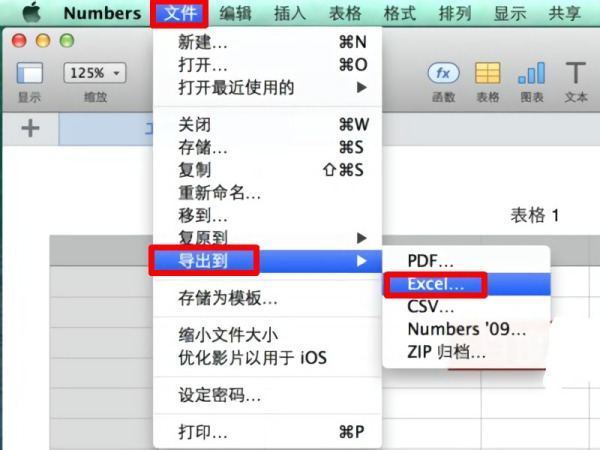Minimize the window with yellow button

click(43, 41)
